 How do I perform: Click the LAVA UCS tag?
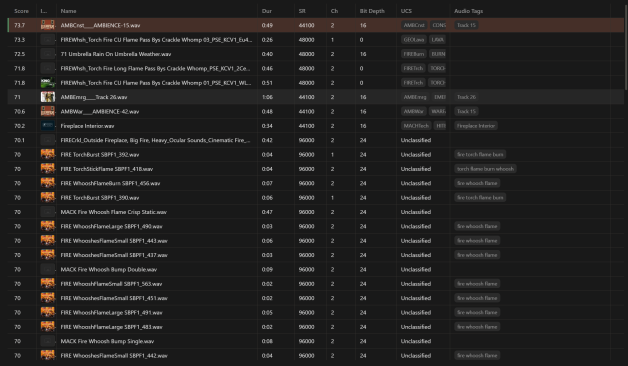click(437, 40)
